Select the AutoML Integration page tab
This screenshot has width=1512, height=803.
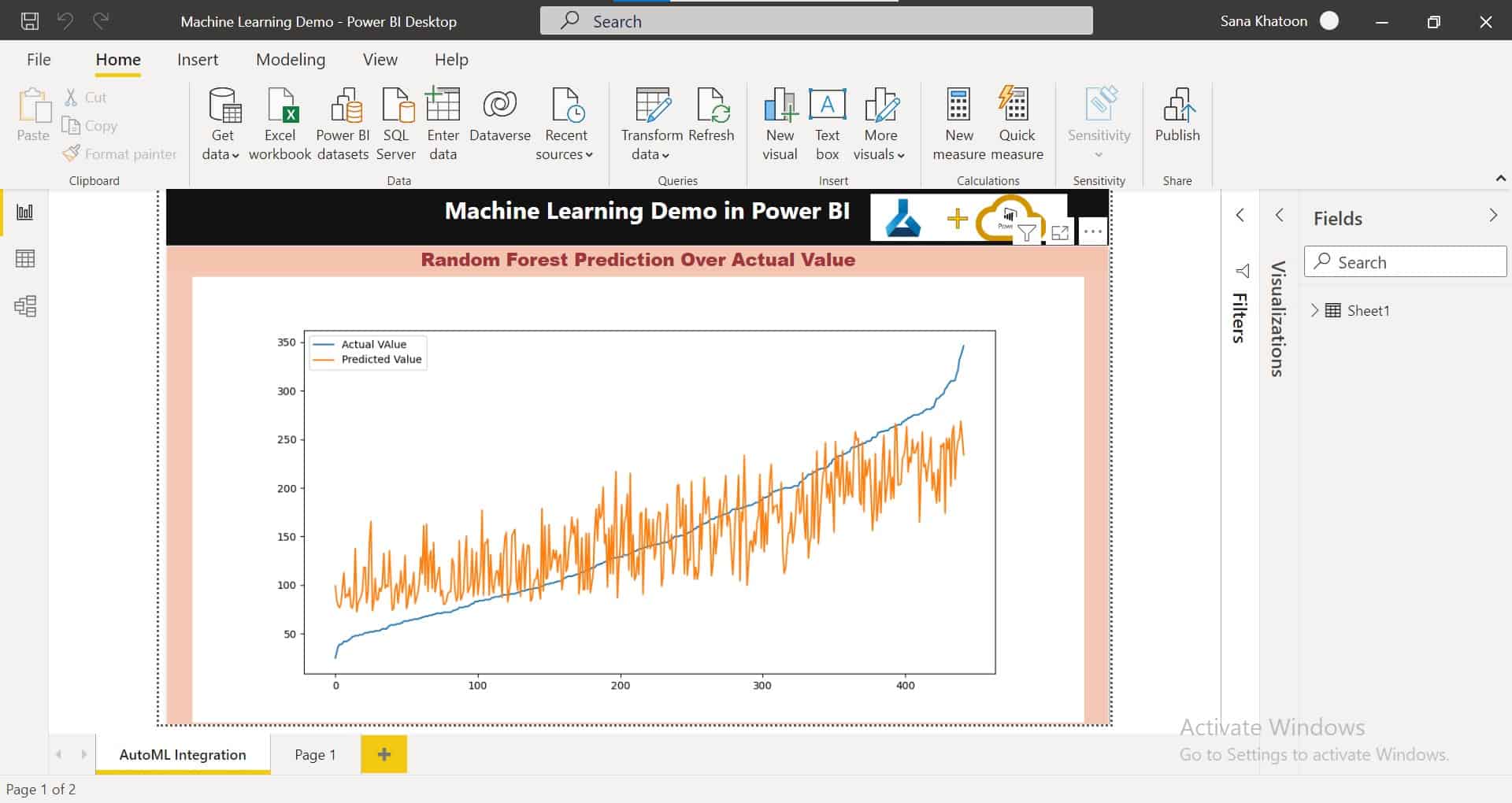(x=183, y=754)
